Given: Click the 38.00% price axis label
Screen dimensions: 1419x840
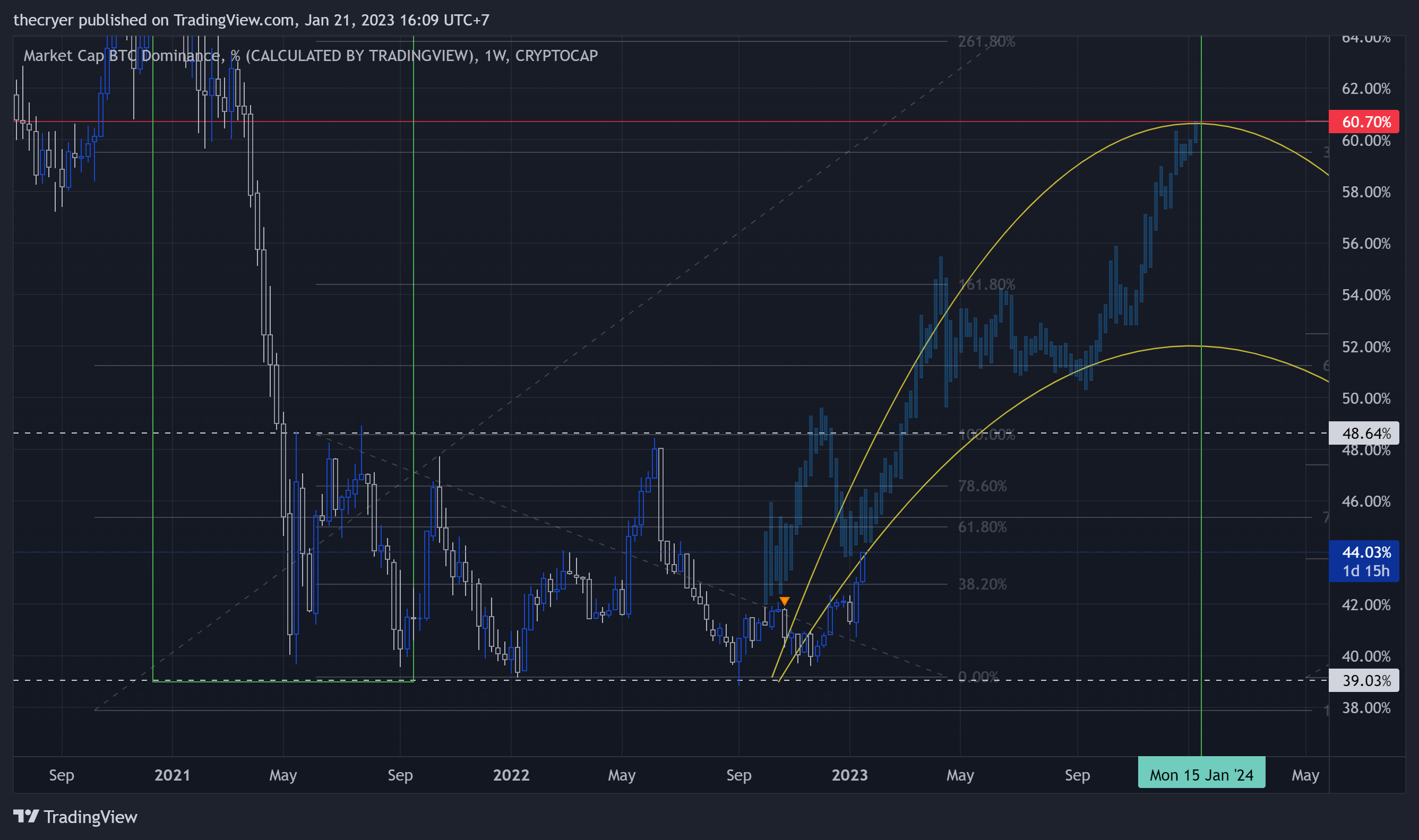Looking at the screenshot, I should (1366, 707).
